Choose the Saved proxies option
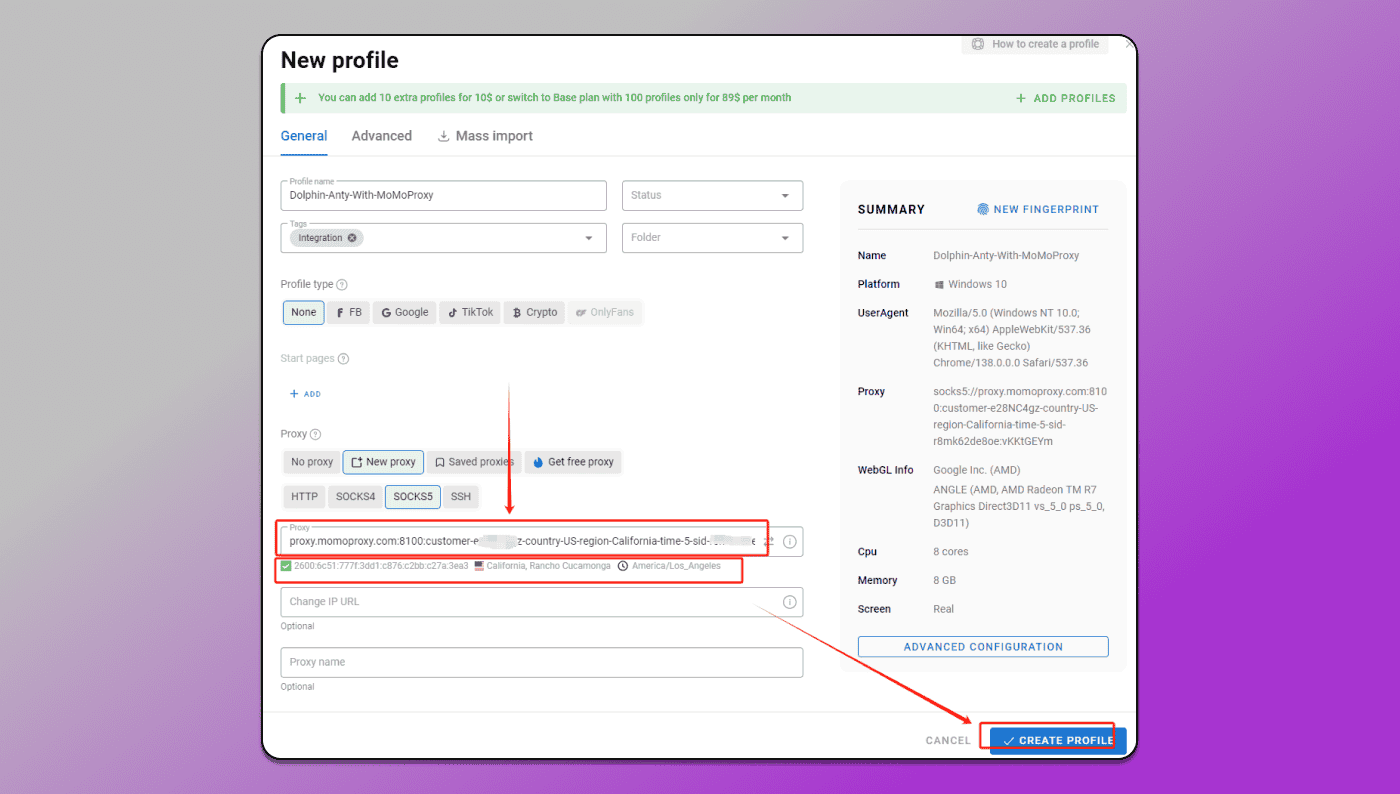1400x794 pixels. pyautogui.click(x=474, y=462)
